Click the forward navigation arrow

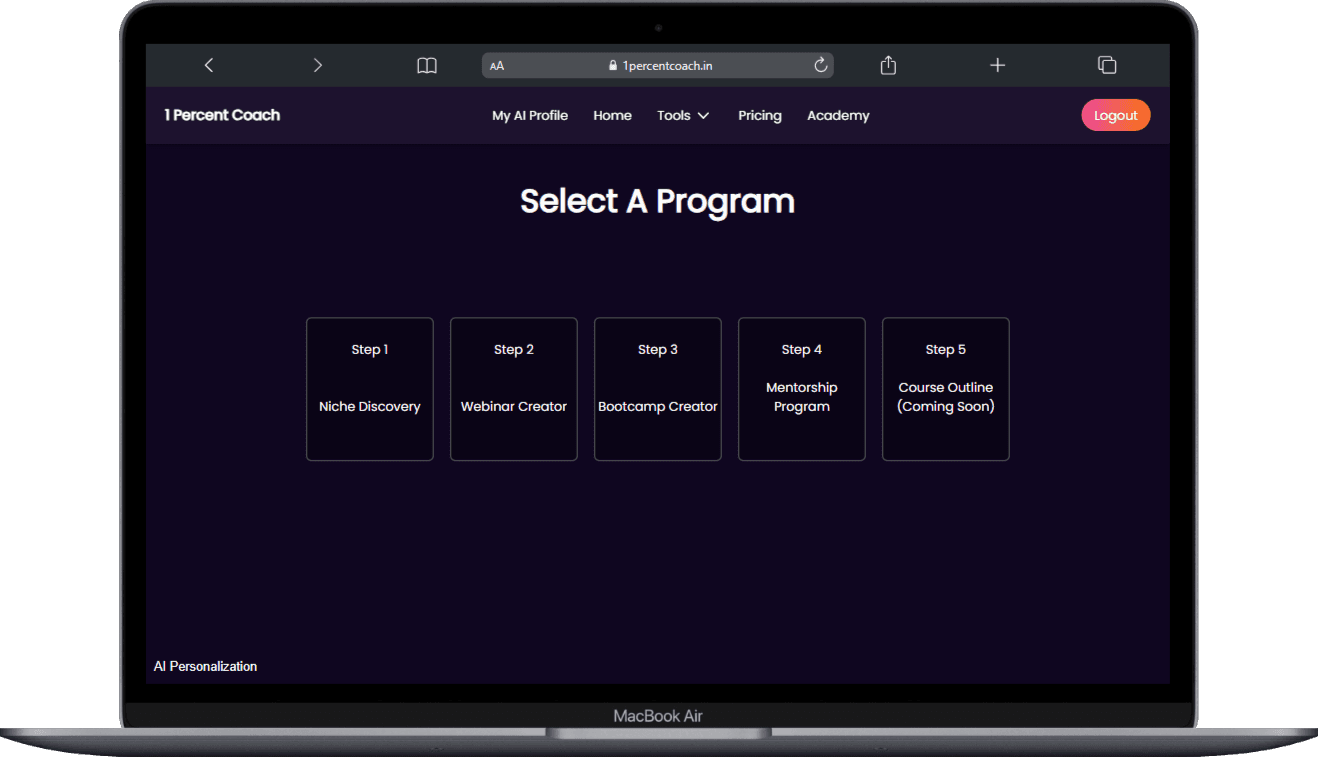pos(317,64)
